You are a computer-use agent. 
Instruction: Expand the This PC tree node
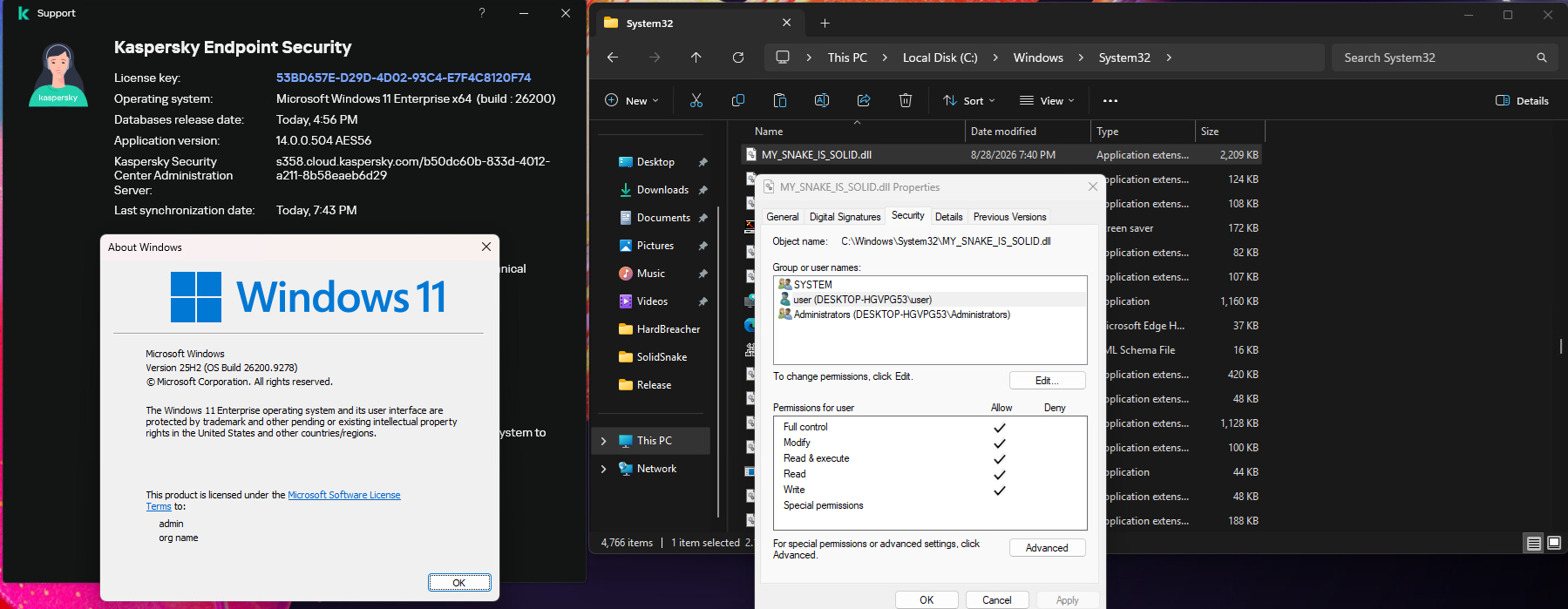pos(603,441)
